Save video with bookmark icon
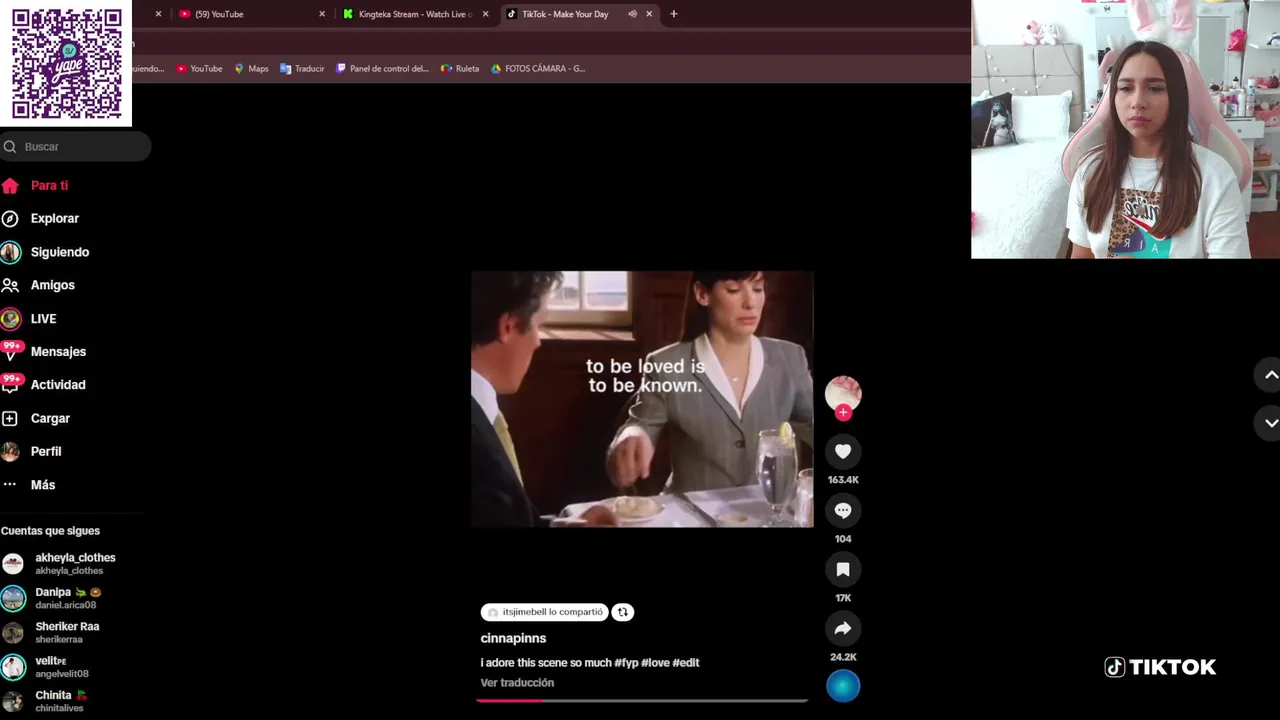 843,569
